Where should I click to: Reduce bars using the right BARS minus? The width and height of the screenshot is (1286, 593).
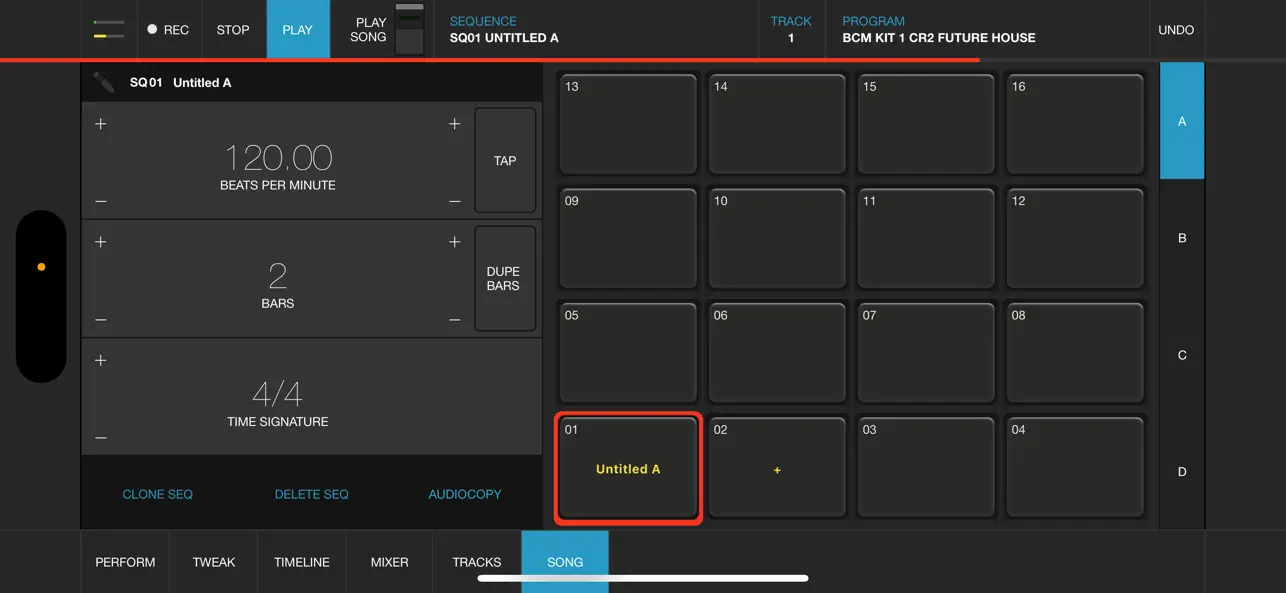(455, 320)
